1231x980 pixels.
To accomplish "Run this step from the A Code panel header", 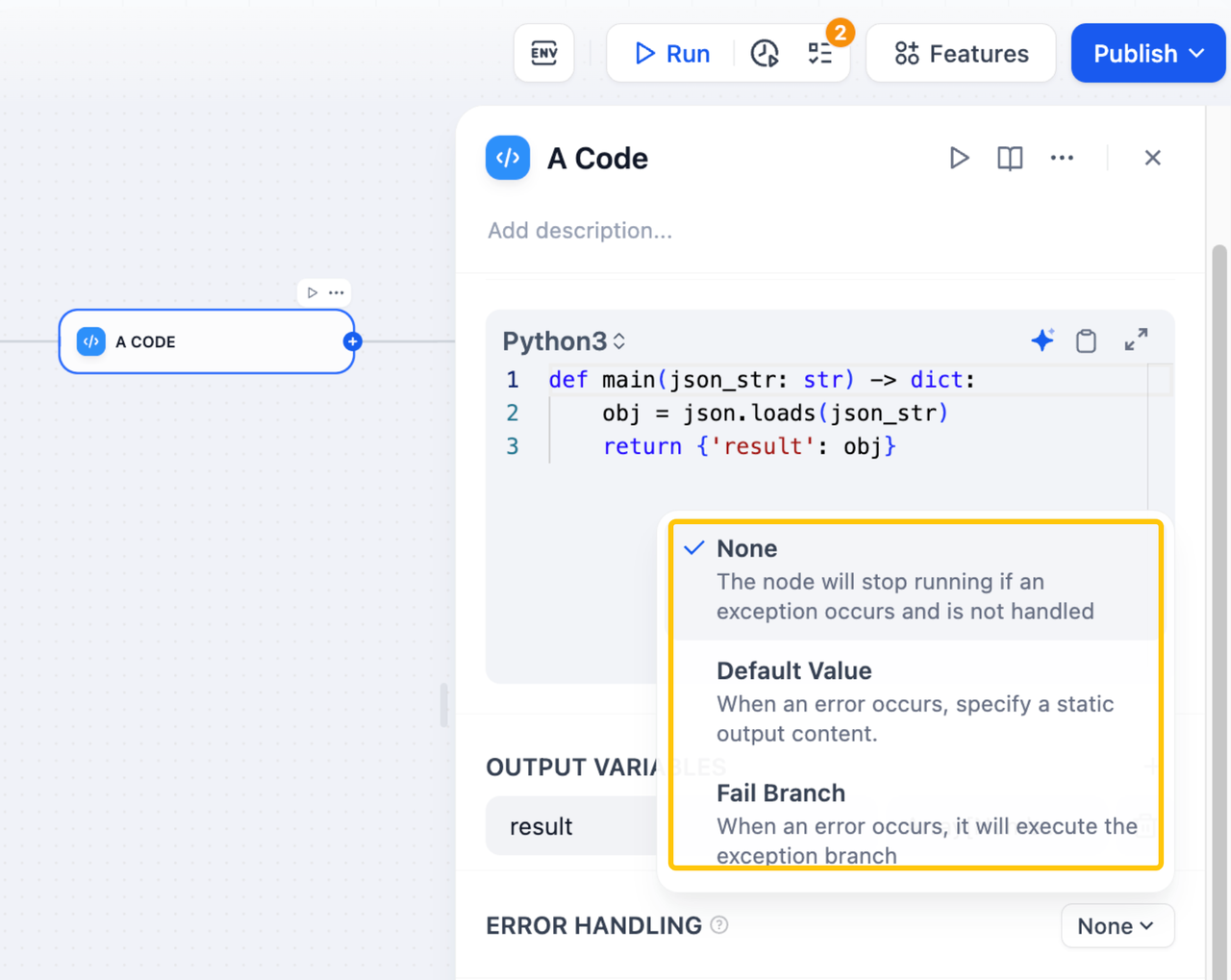I will (x=959, y=158).
